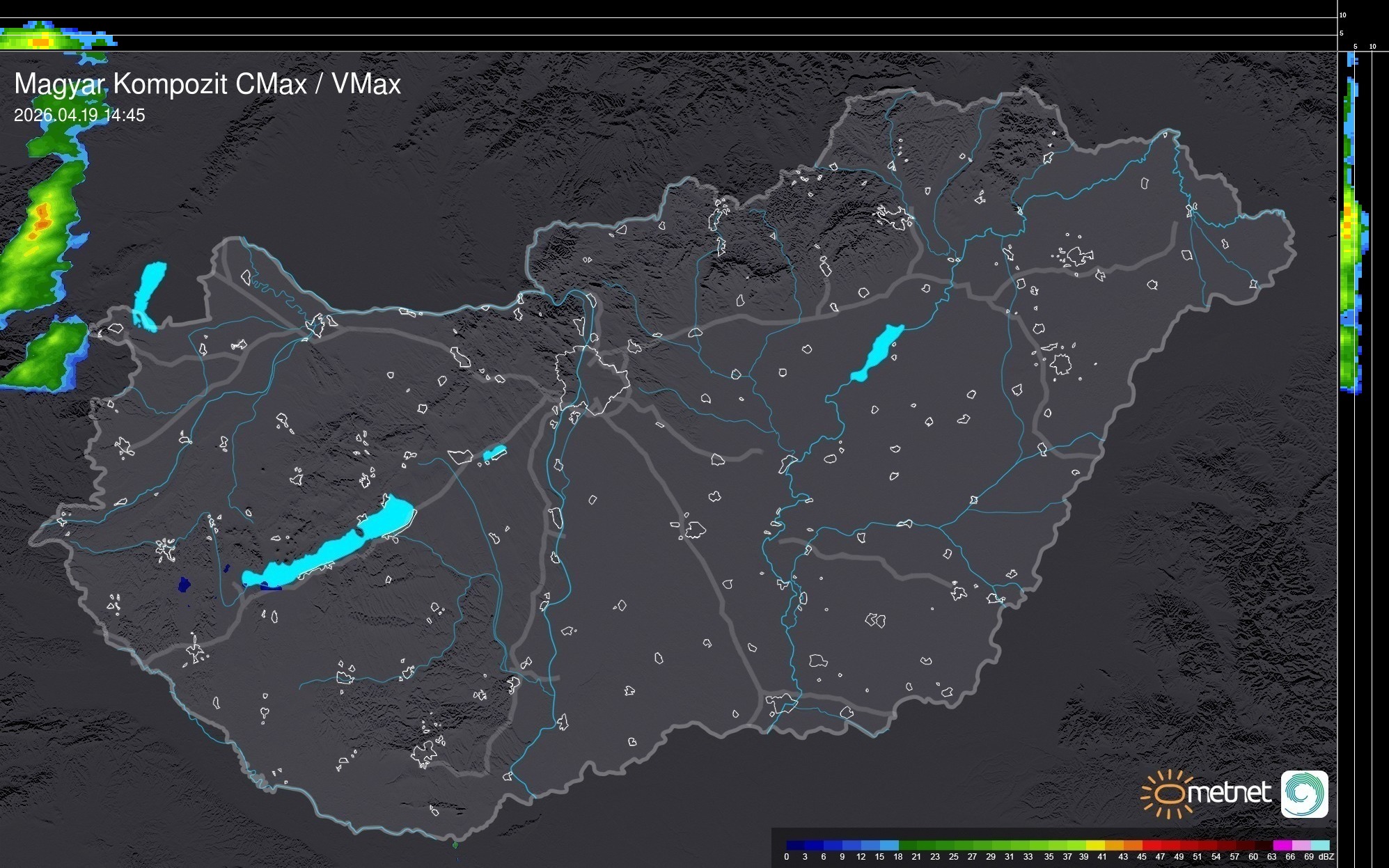The height and width of the screenshot is (868, 1389).
Task: Click the 2026.04.19 14:45 timestamp
Action: 79,115
